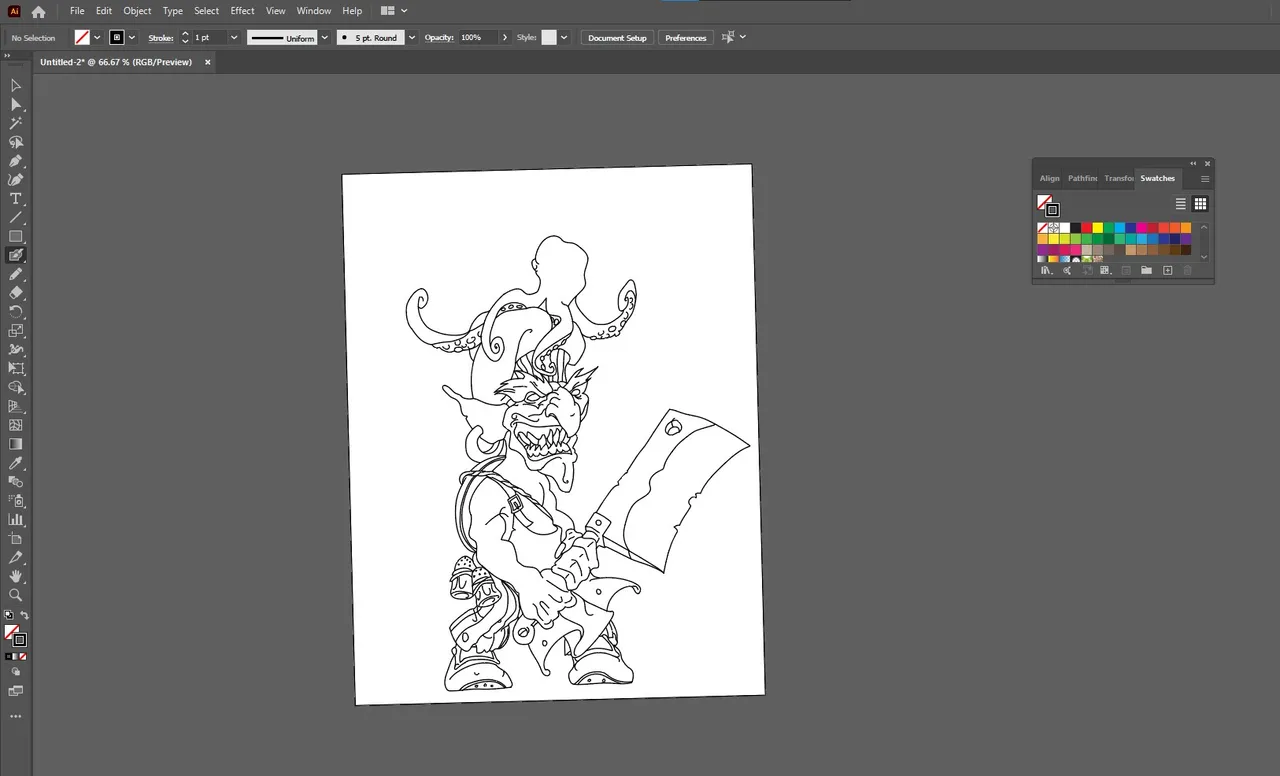Activate stroke box in Swatches panel

coord(1052,210)
